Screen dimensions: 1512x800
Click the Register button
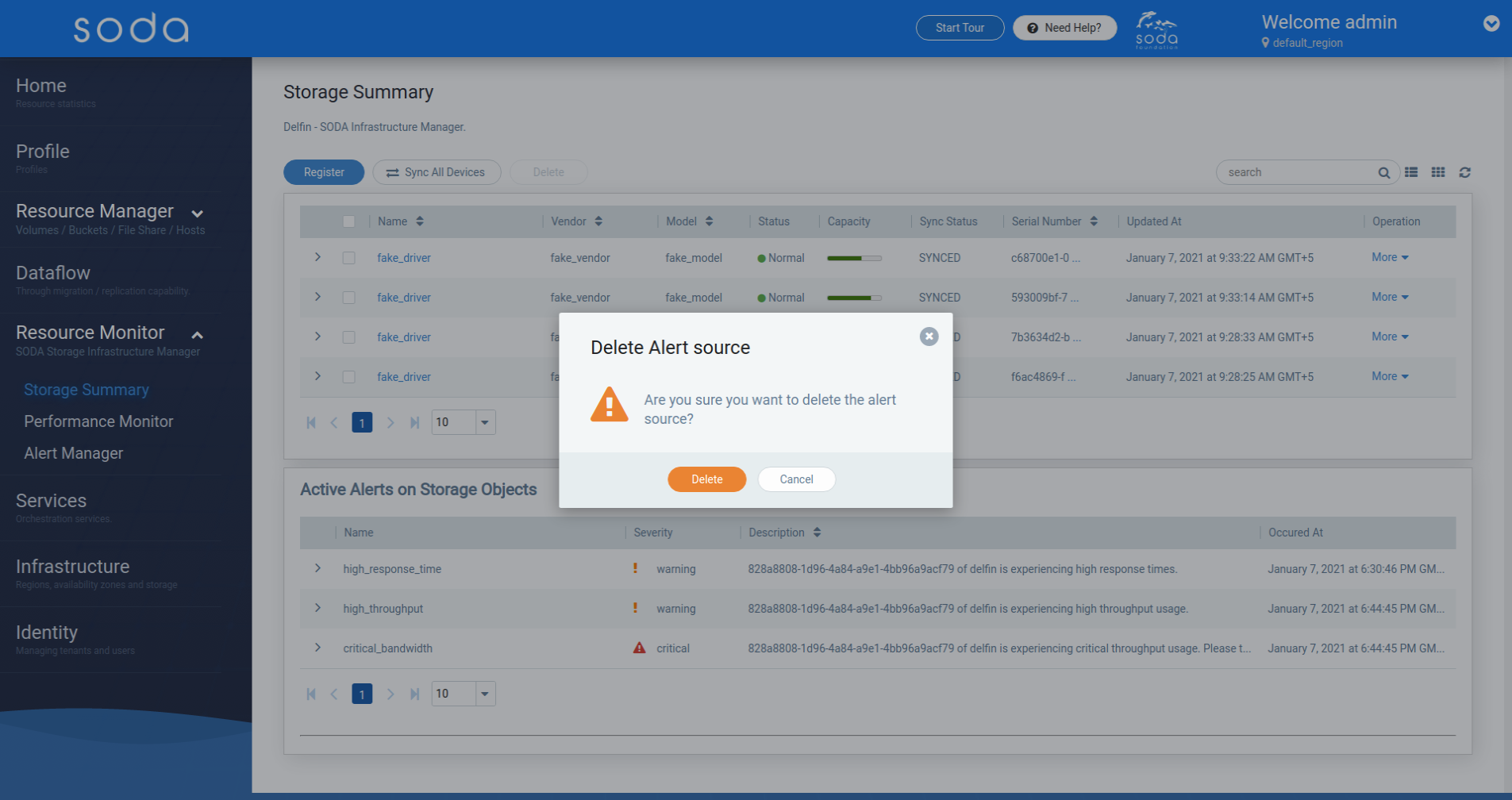(324, 172)
